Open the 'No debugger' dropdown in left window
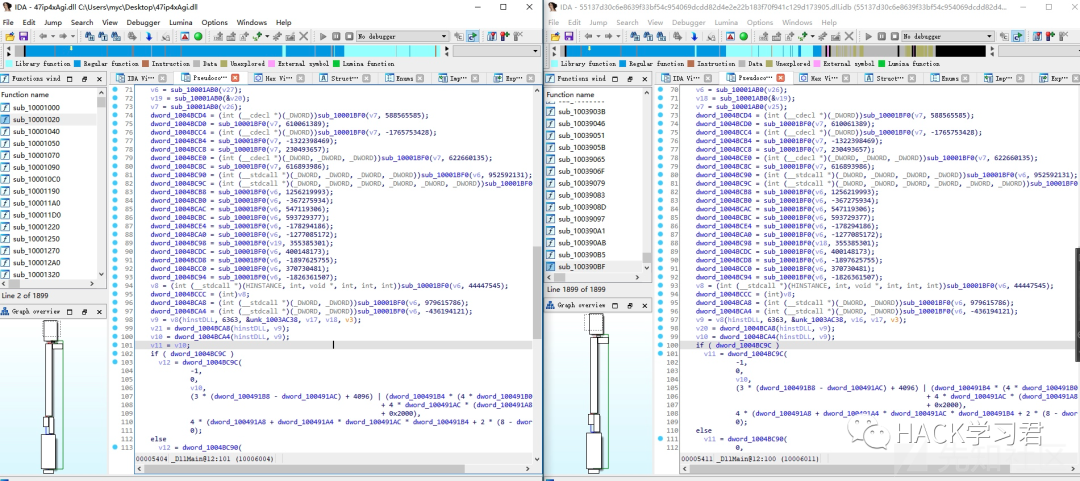Image resolution: width=1080 pixels, height=481 pixels. 401,36
